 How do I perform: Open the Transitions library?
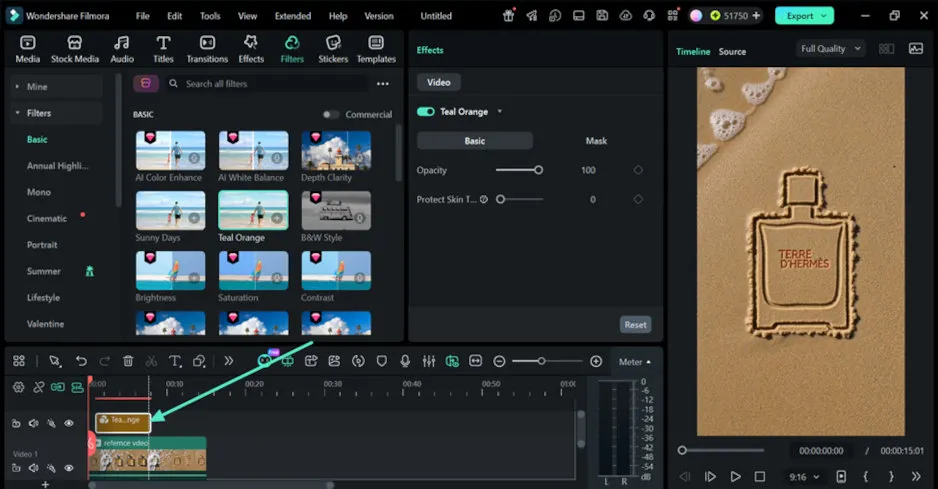[207, 49]
